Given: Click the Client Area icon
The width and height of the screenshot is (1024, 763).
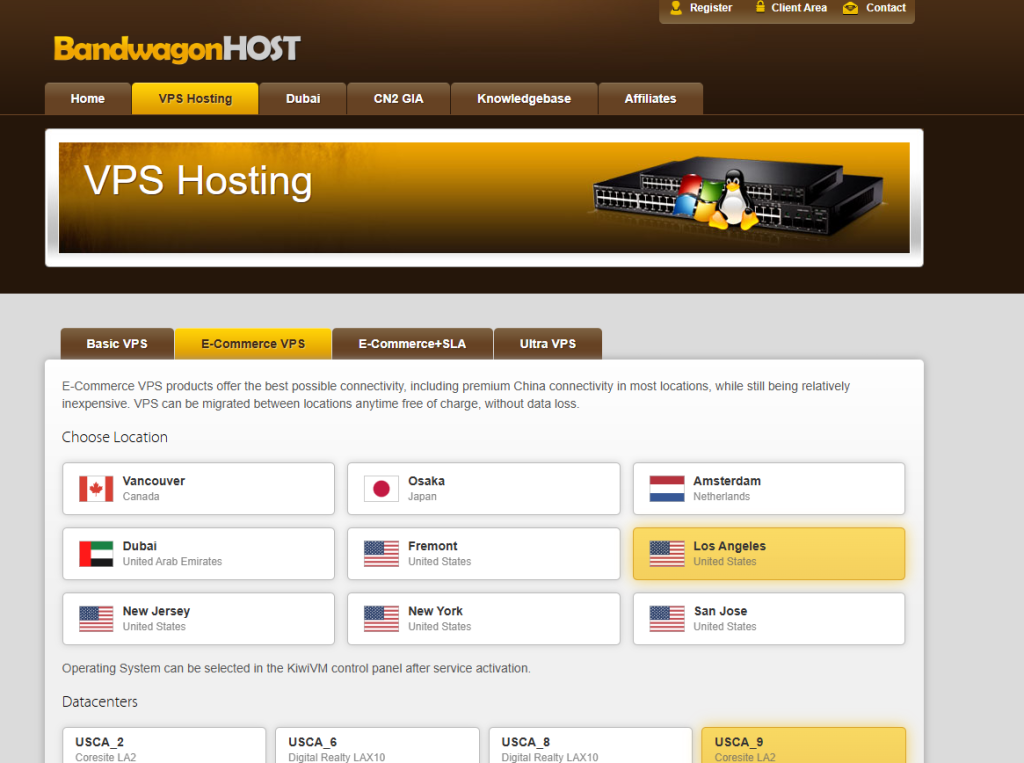Looking at the screenshot, I should click(757, 8).
